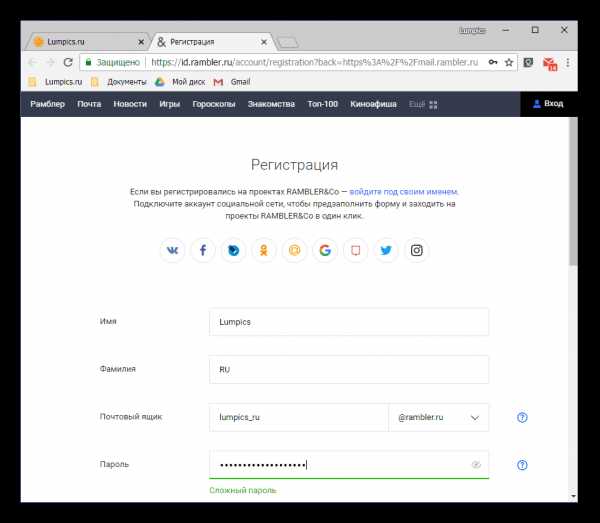This screenshot has height=523, width=600.
Task: Open Lumpics.ru bookmark
Action: pyautogui.click(x=55, y=82)
